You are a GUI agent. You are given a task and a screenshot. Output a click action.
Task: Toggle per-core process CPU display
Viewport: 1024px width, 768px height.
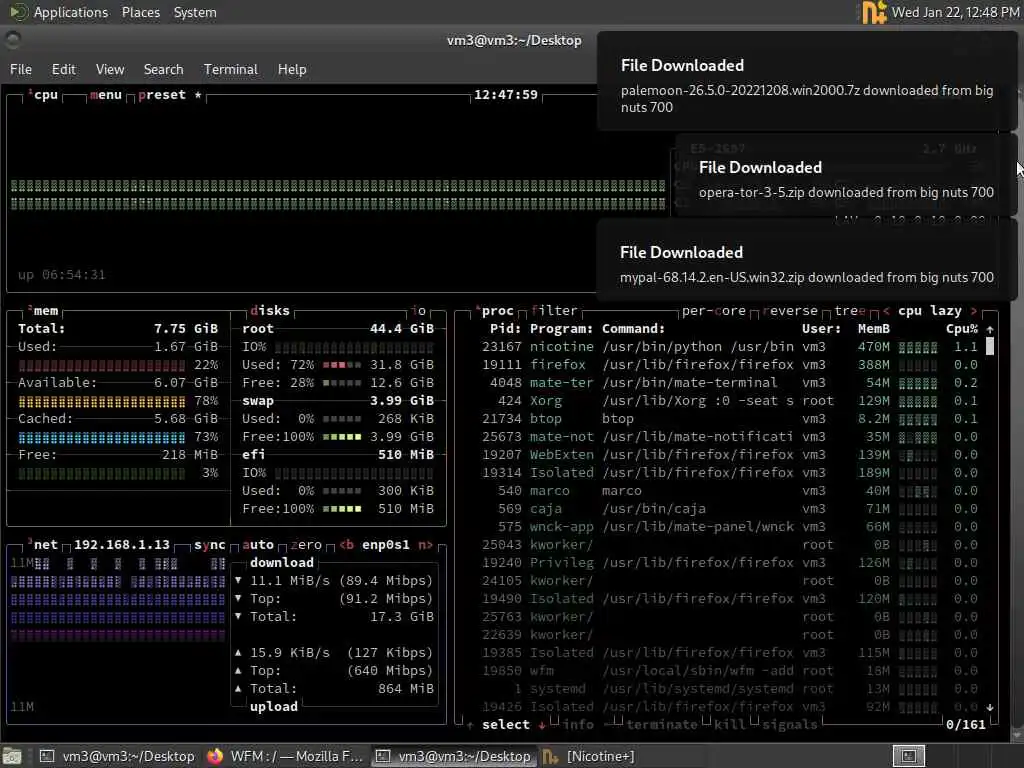(x=713, y=311)
